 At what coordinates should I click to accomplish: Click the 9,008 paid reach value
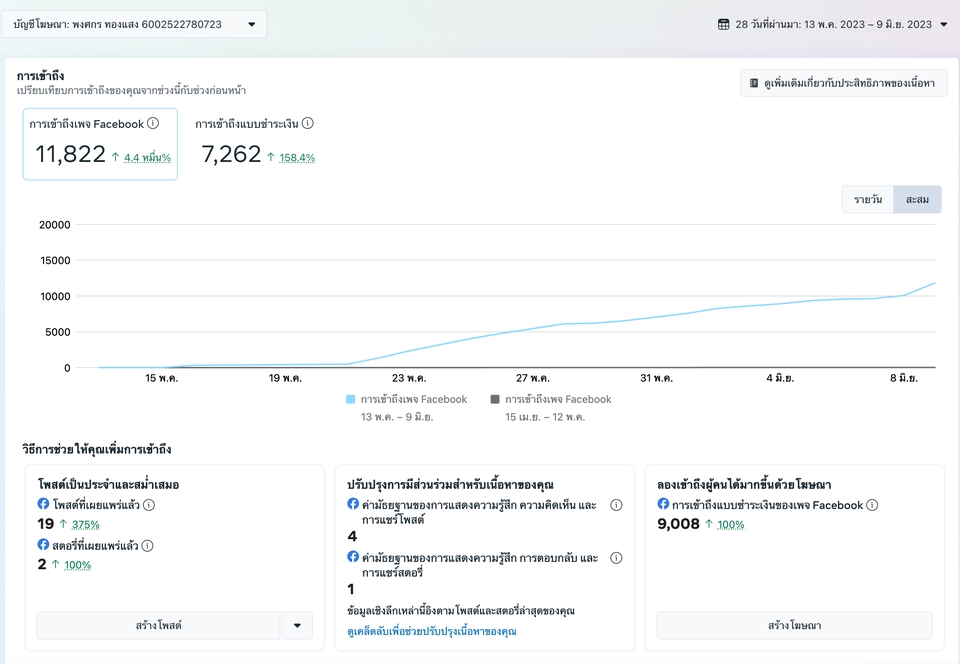coord(678,524)
